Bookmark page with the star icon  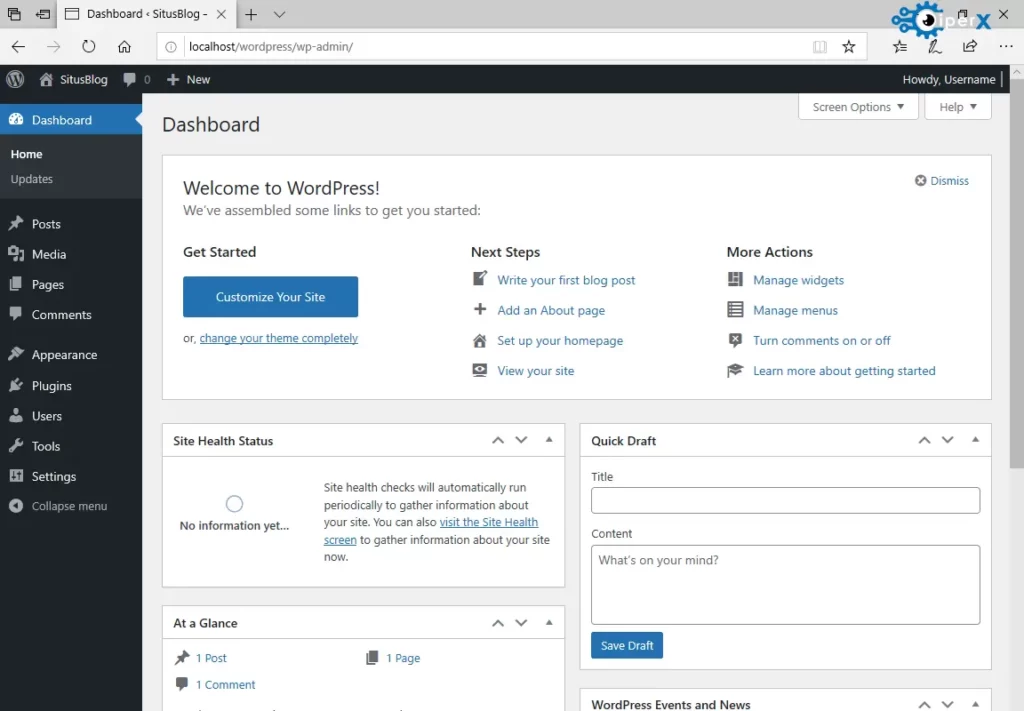pyautogui.click(x=849, y=46)
